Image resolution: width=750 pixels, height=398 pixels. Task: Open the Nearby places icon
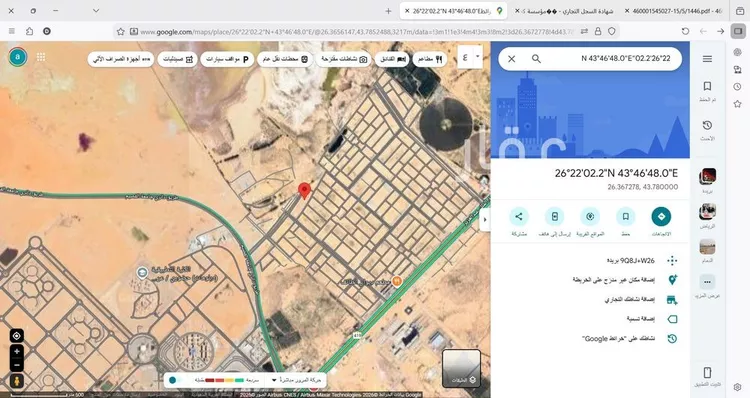pyautogui.click(x=590, y=217)
